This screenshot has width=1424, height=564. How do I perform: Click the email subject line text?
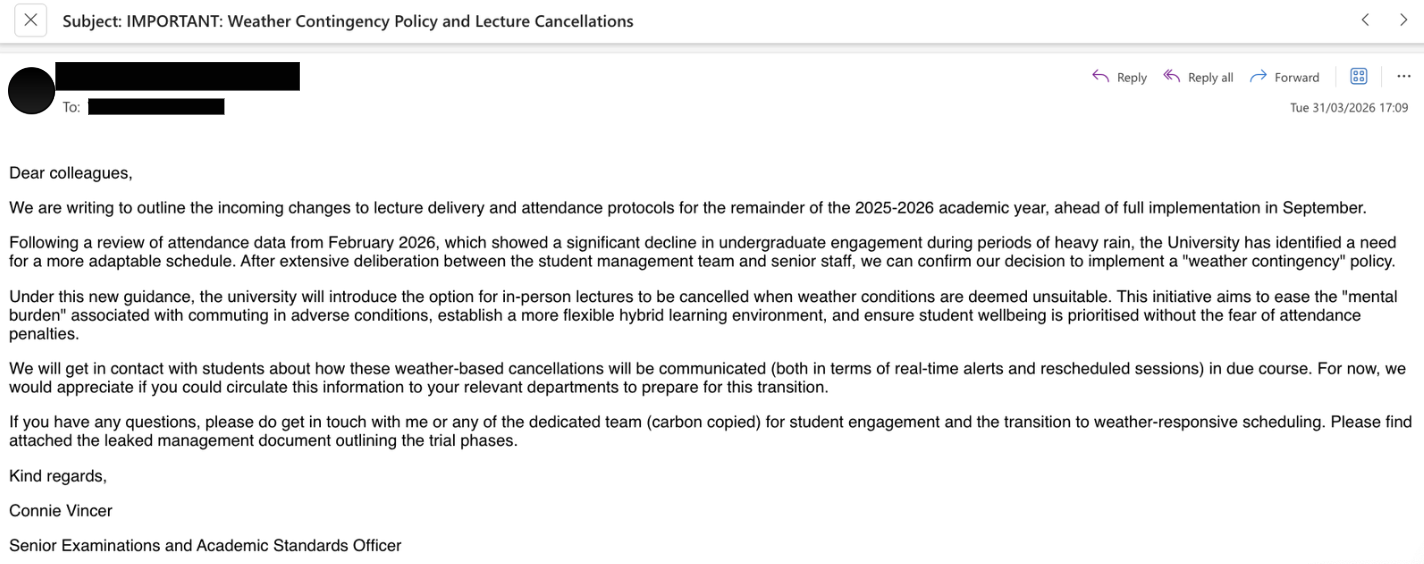click(347, 21)
